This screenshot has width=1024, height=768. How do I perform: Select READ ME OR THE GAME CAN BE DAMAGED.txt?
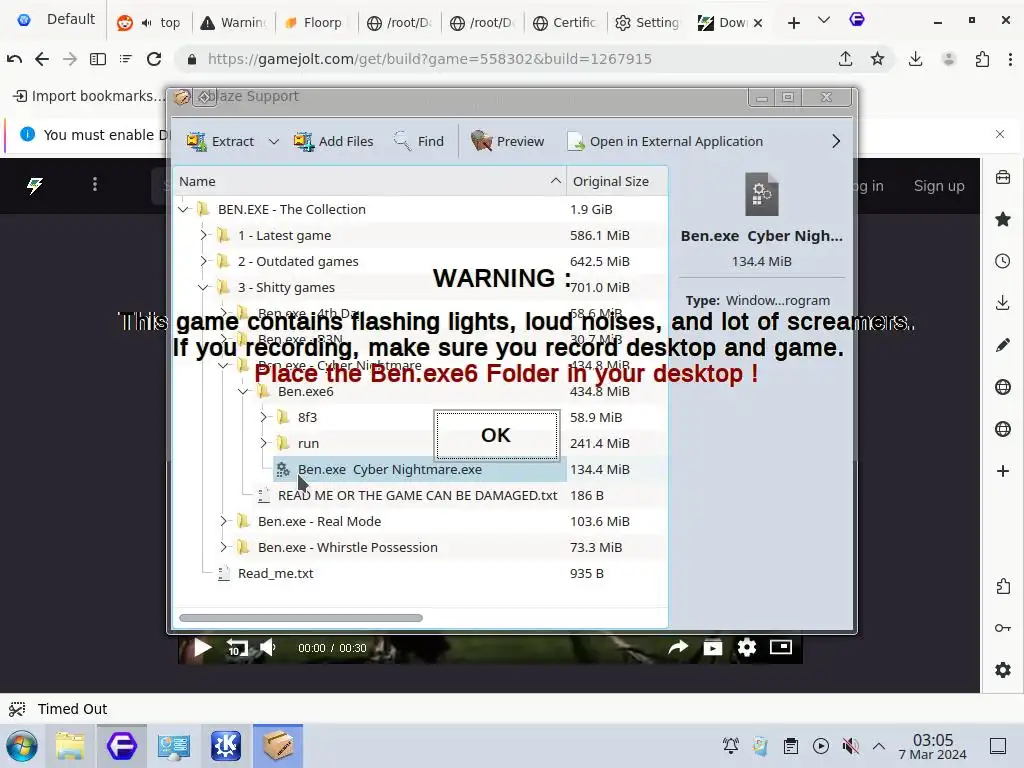[x=417, y=496]
